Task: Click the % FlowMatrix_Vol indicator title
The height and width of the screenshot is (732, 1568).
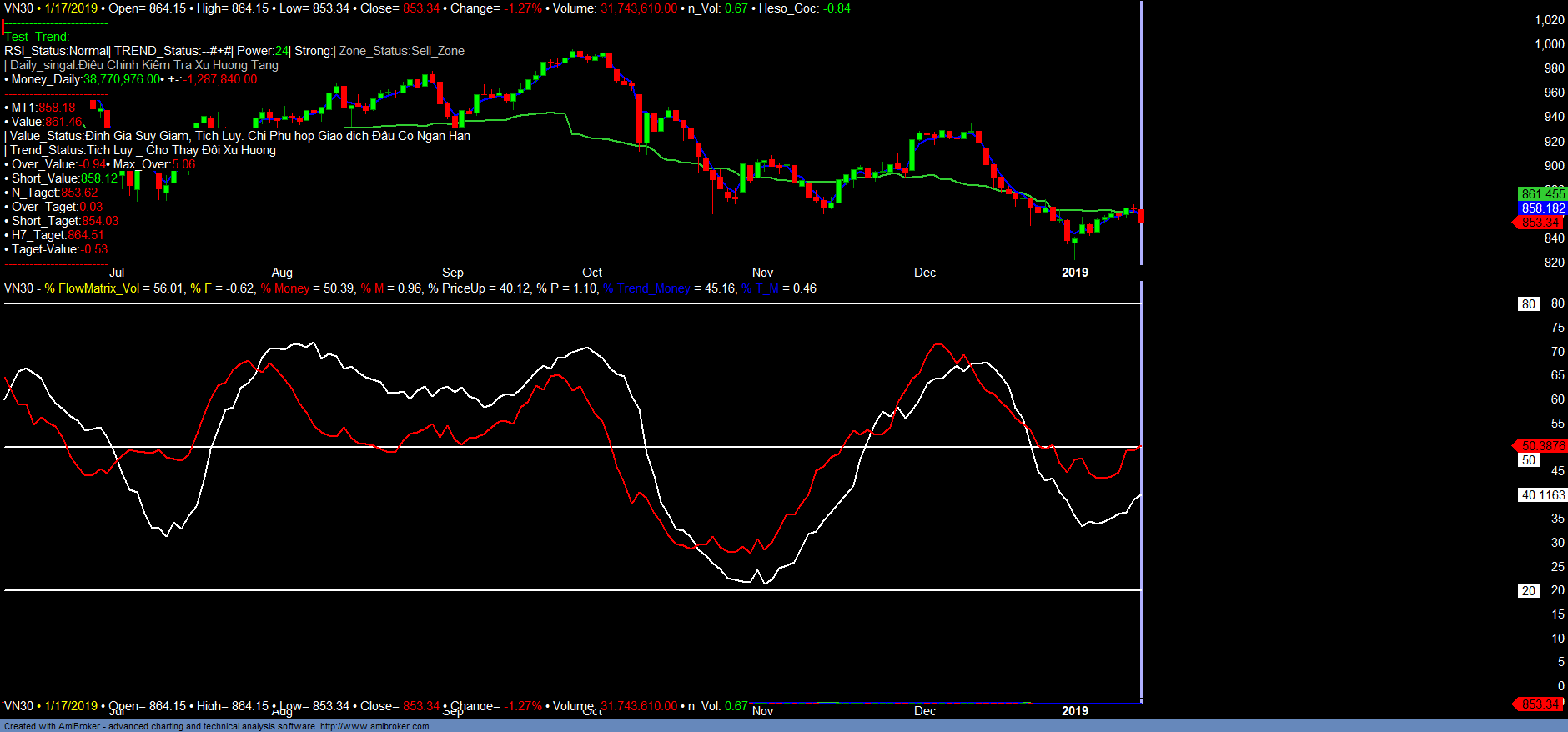Action: tap(92, 288)
